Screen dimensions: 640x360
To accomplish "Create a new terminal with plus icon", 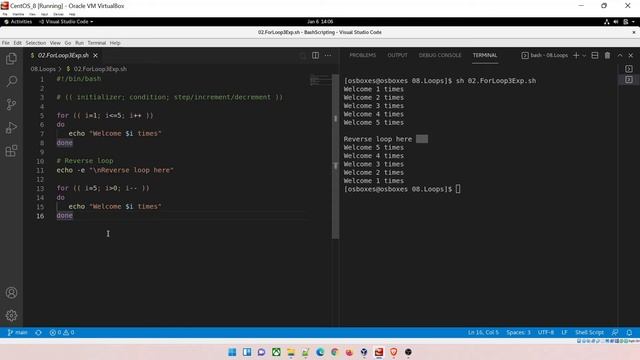I will tap(576, 55).
